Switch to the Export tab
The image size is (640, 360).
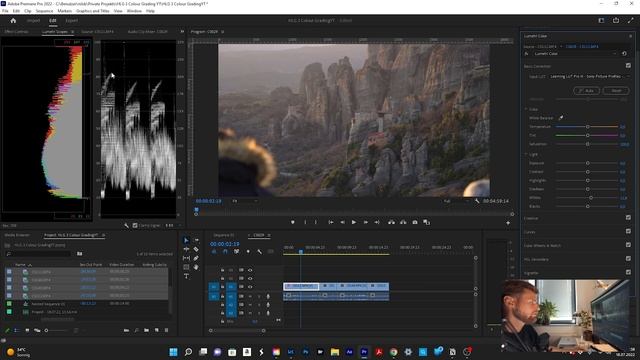(x=71, y=20)
